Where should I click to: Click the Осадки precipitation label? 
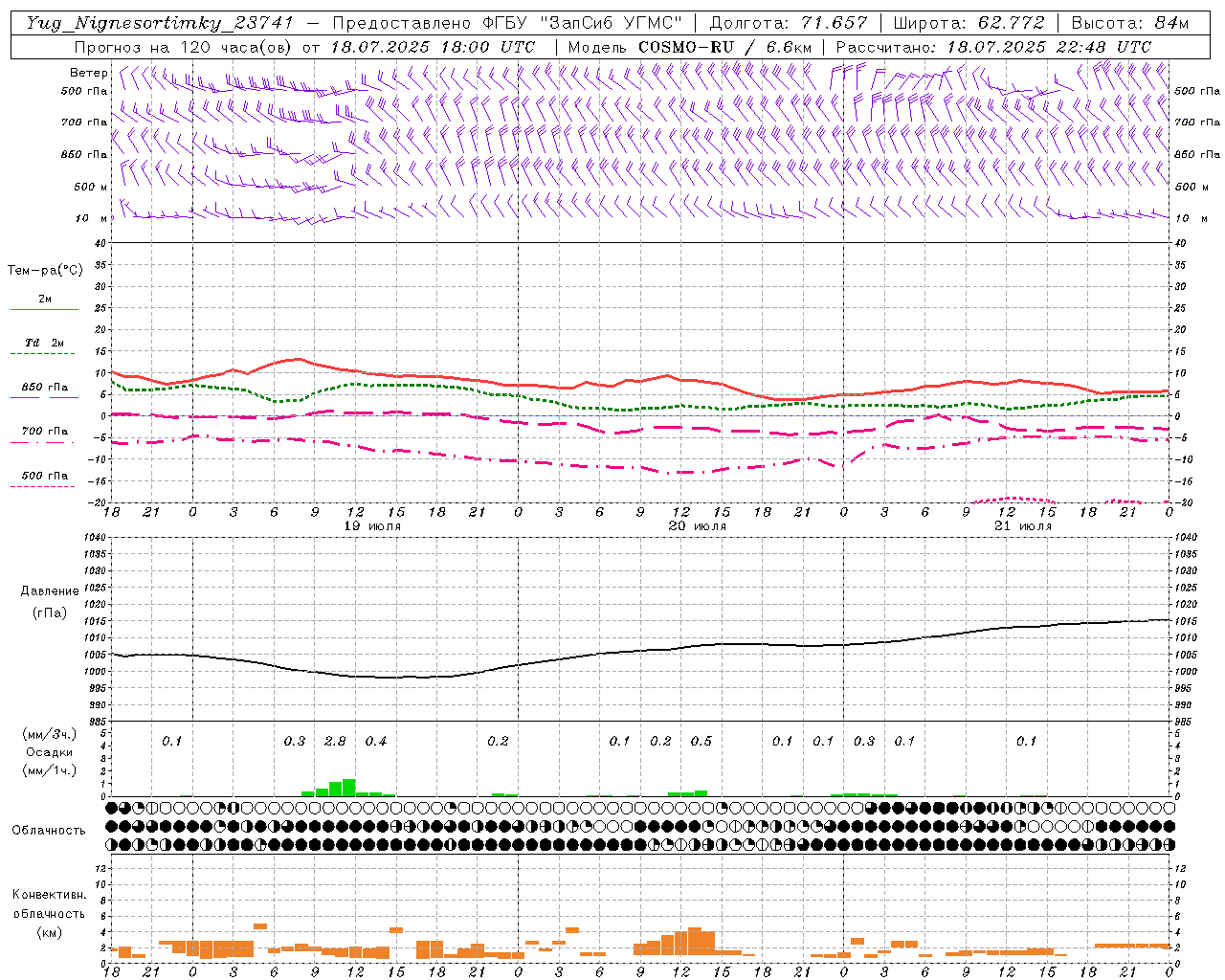[x=49, y=752]
